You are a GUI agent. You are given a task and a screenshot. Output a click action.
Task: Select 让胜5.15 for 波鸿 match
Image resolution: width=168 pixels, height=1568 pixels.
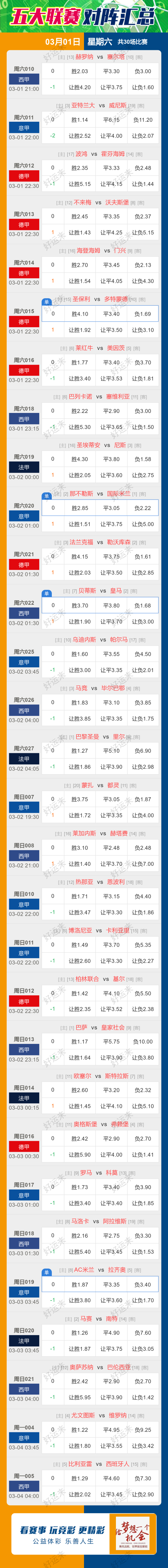[80, 184]
